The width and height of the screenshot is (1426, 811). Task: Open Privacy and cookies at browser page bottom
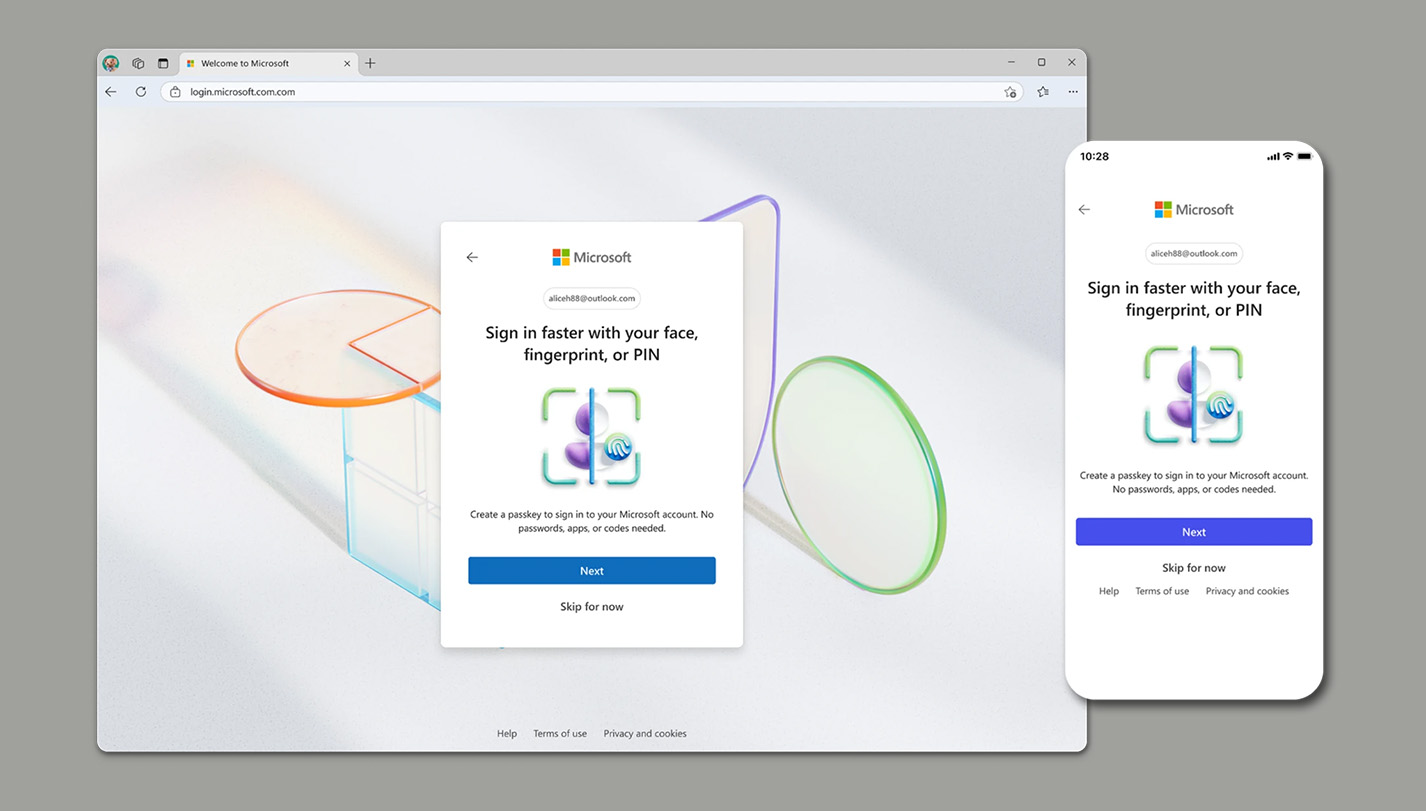[x=645, y=734]
